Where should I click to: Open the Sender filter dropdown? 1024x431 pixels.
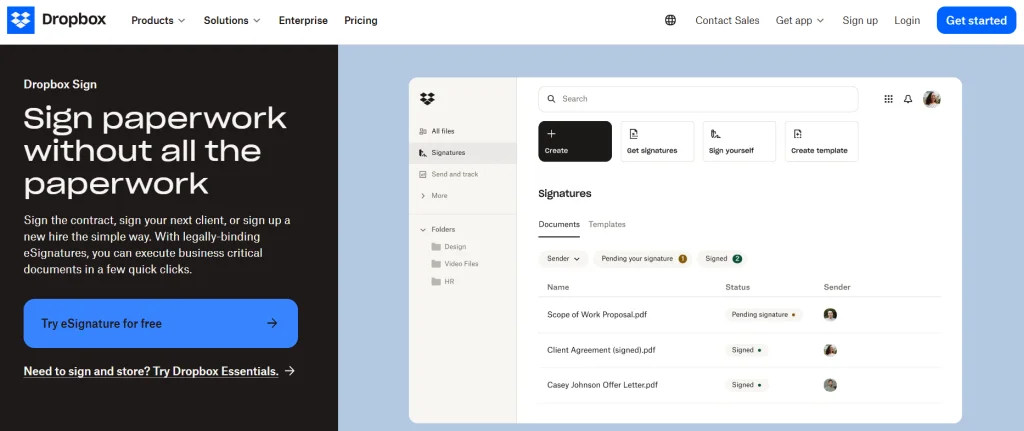coord(563,258)
